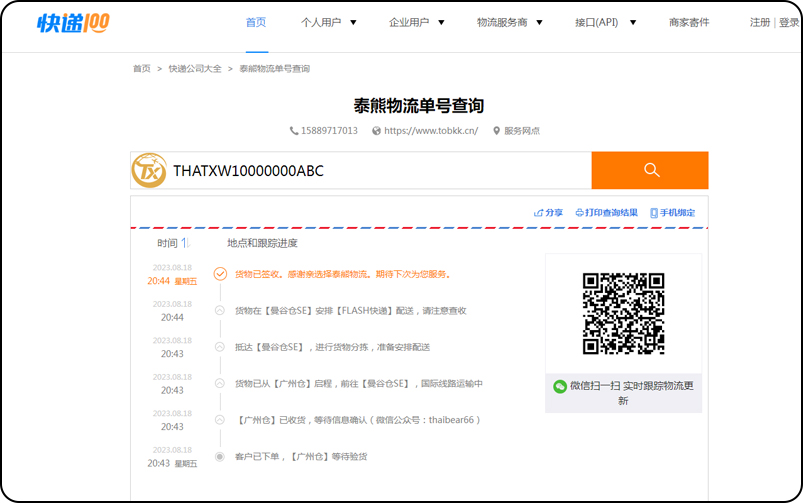
Task: Click 【广州仓】已收货 thaibear66 entry
Action: (358, 420)
